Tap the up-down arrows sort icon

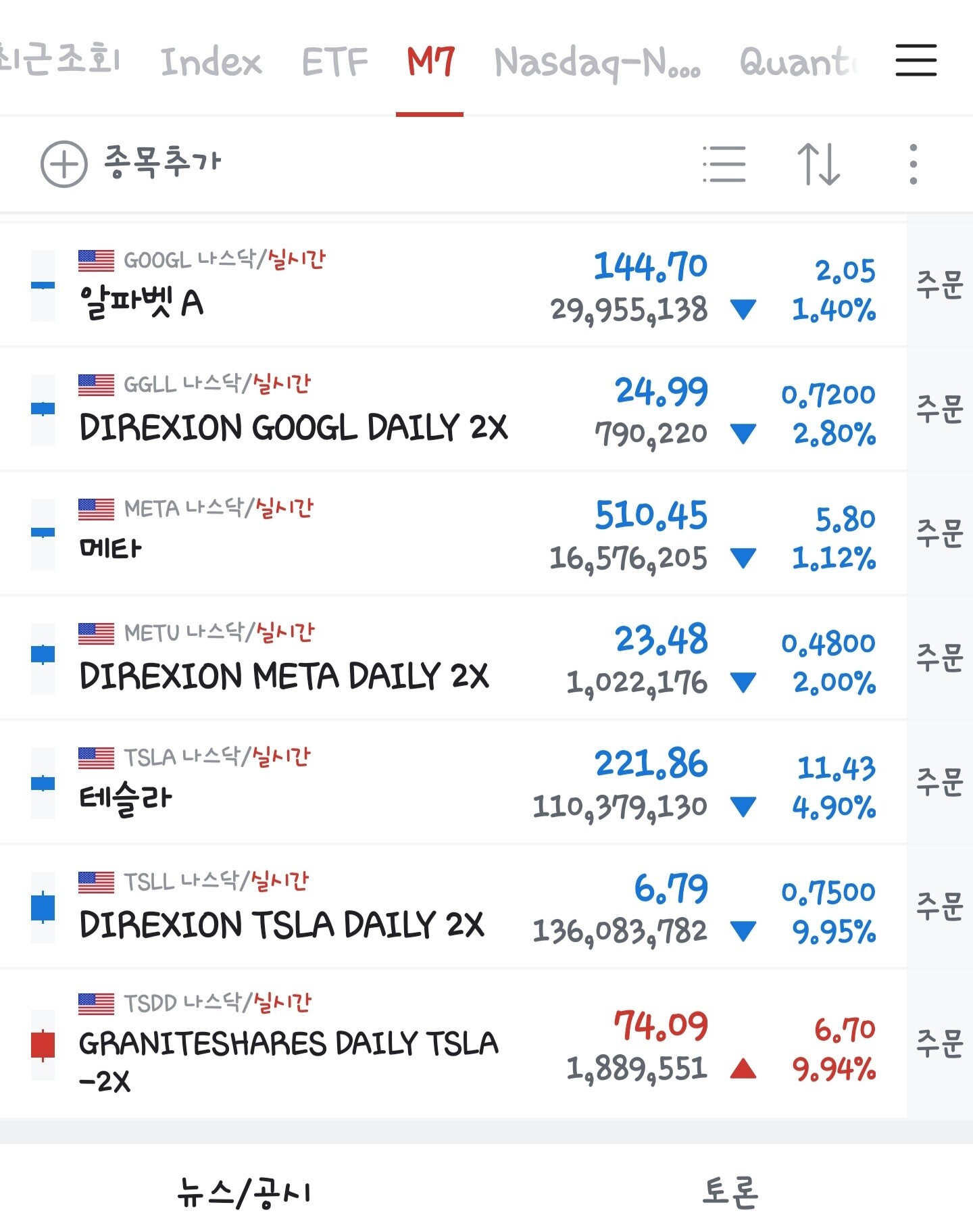pyautogui.click(x=818, y=164)
